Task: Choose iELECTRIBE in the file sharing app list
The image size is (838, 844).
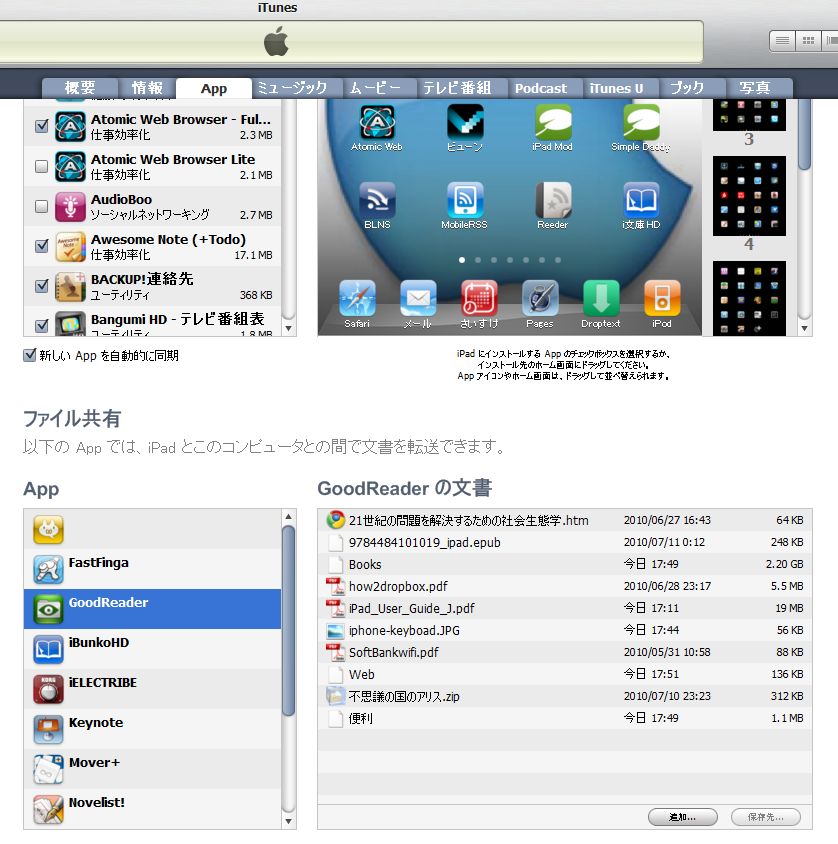Action: [152, 689]
